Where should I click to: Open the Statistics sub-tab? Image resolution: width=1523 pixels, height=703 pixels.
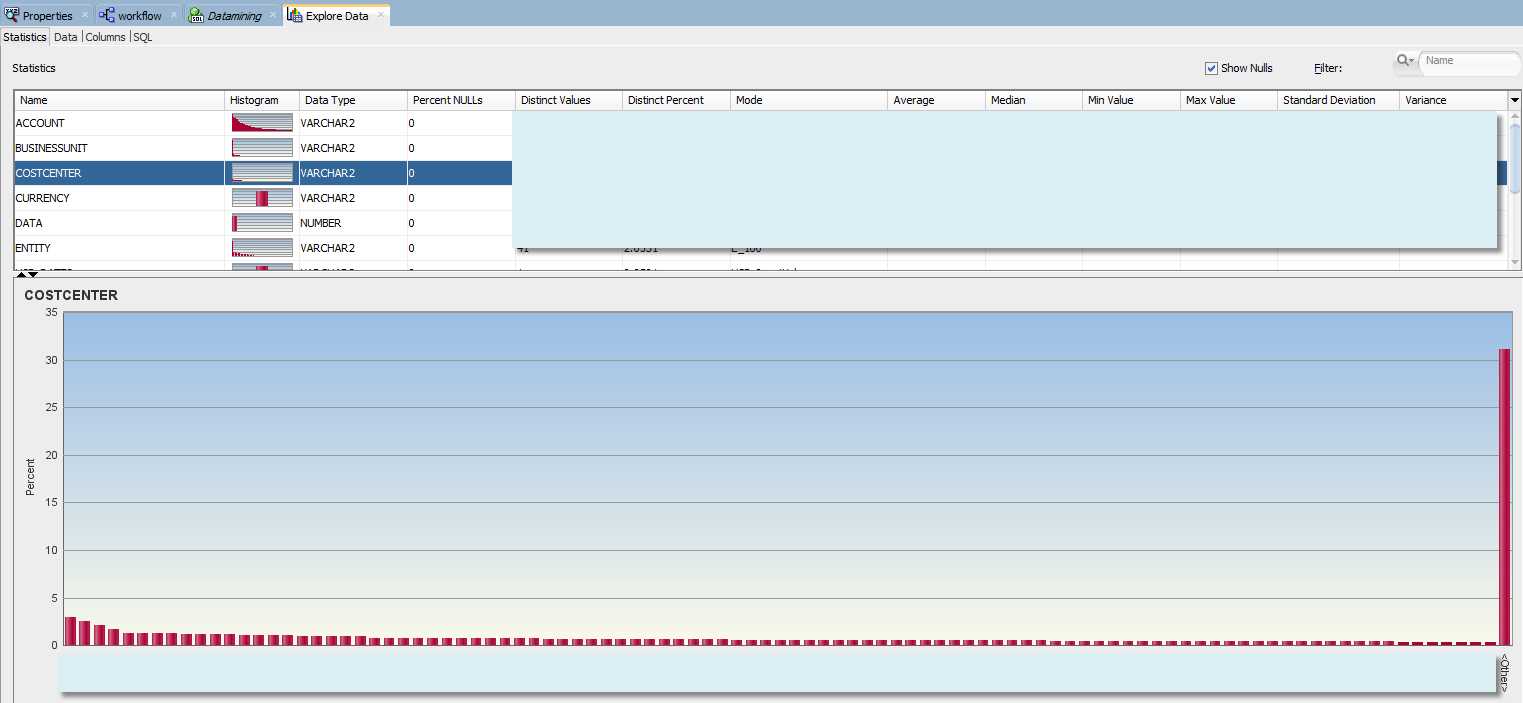(25, 37)
